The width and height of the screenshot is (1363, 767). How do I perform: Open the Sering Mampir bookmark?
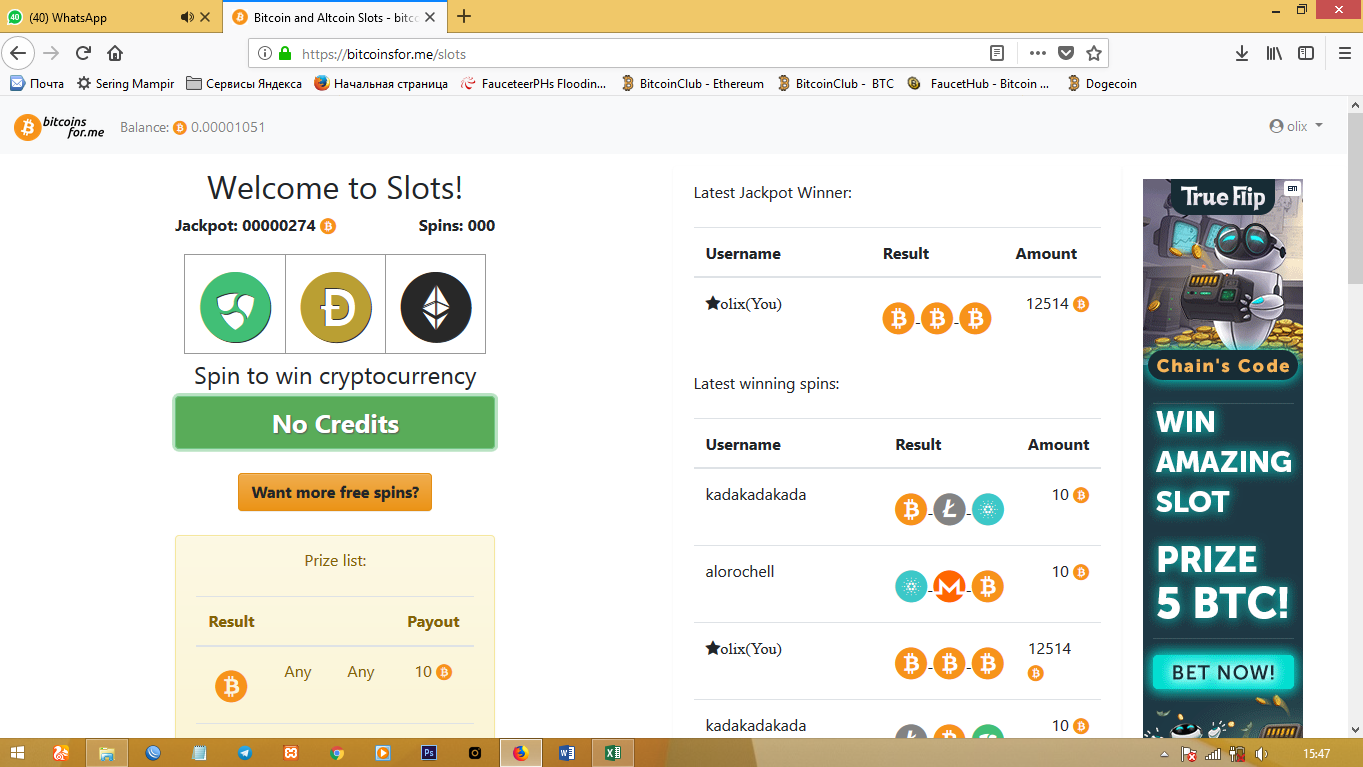[125, 84]
